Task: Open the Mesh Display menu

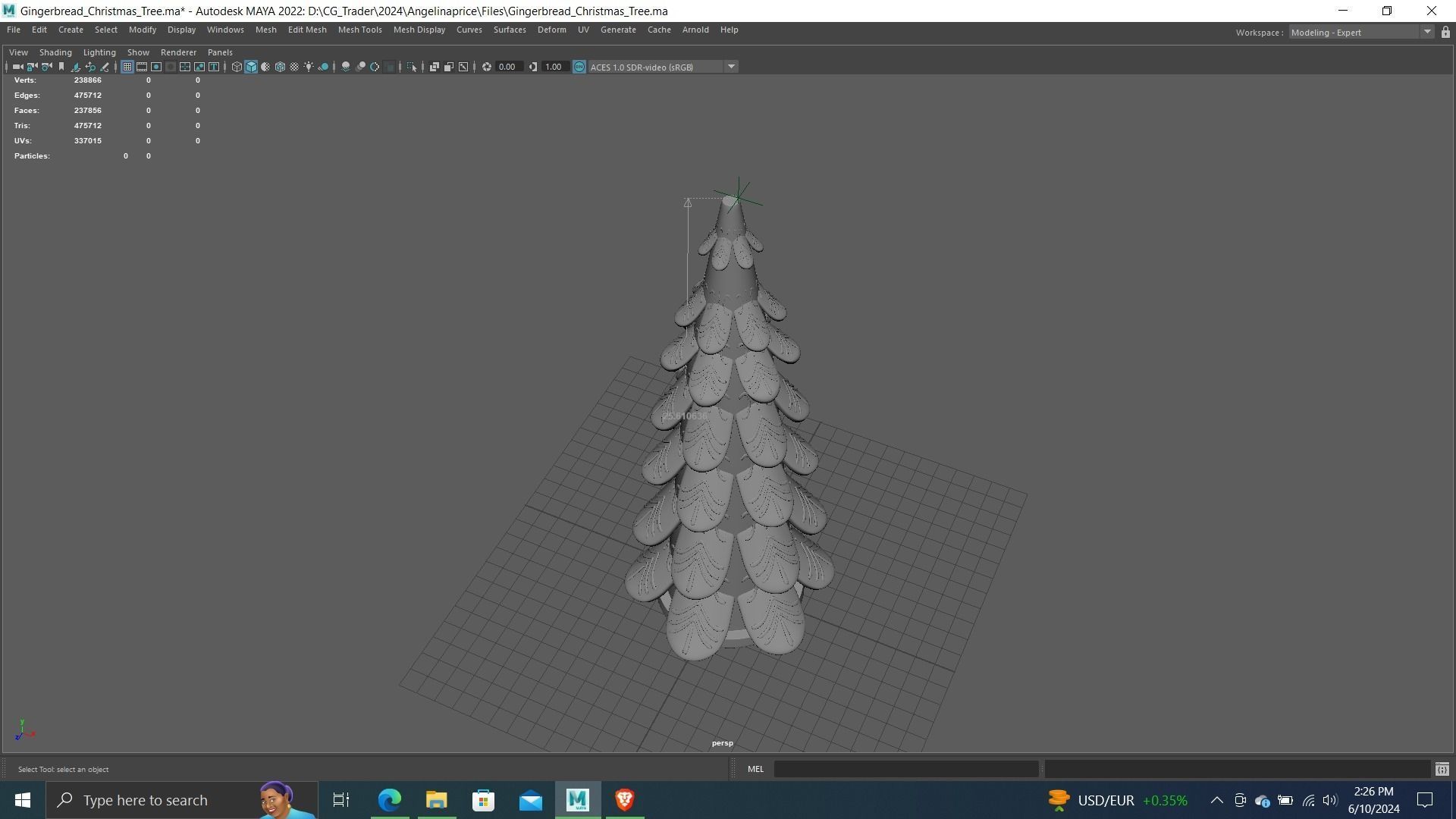Action: click(419, 30)
